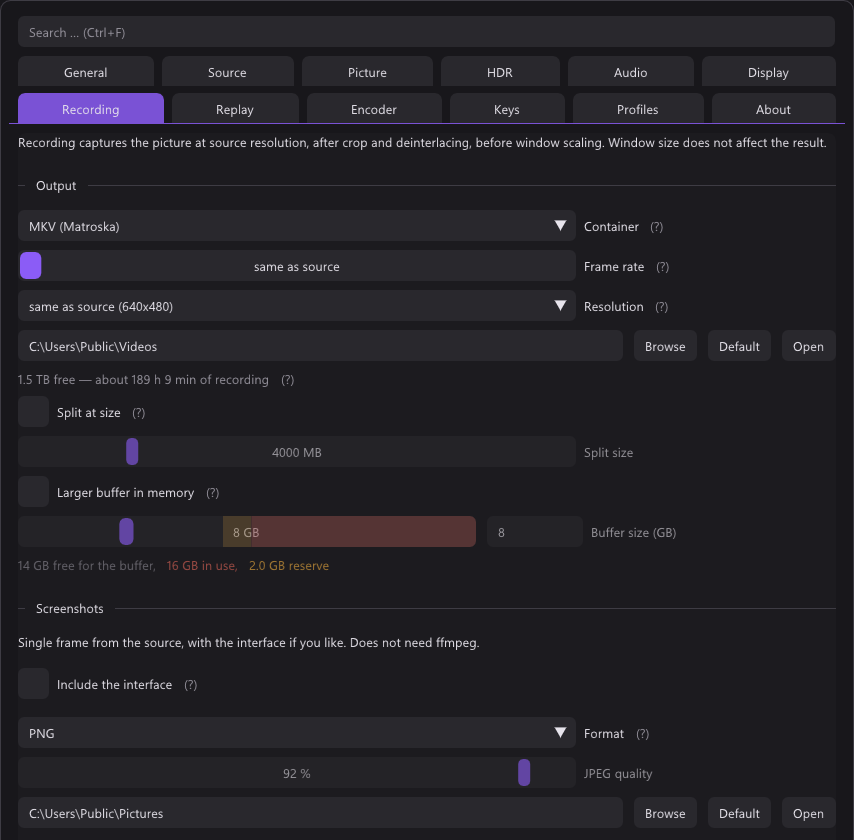854x840 pixels.
Task: Open the Replay tab
Action: tap(235, 108)
